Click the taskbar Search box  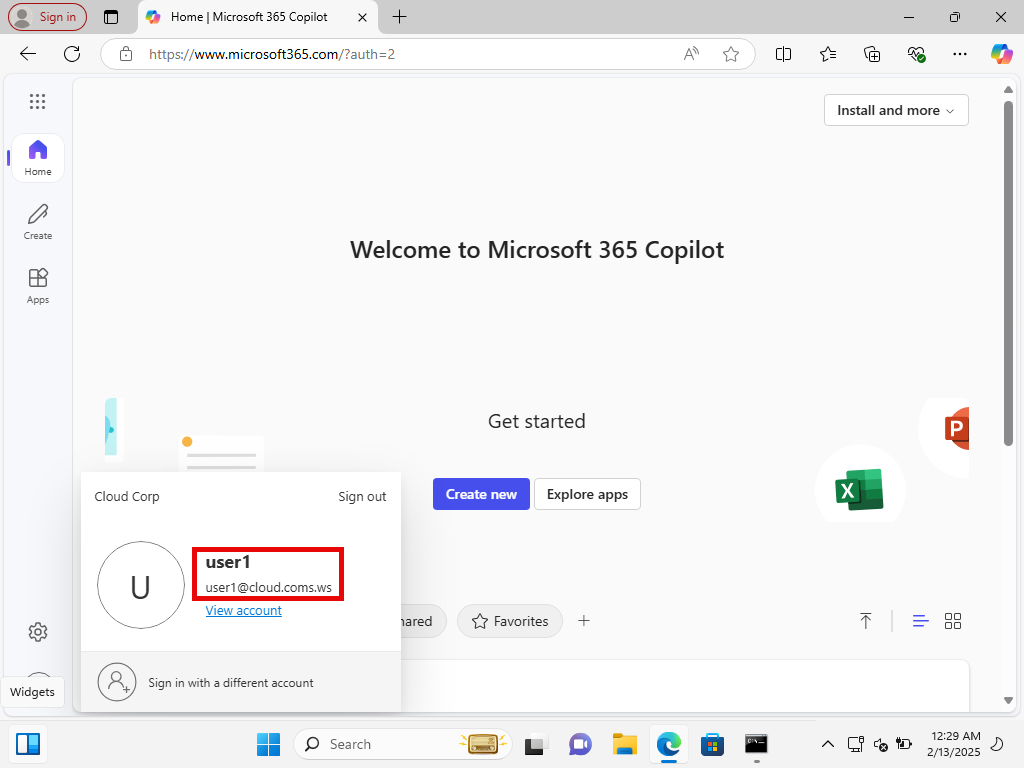click(403, 744)
